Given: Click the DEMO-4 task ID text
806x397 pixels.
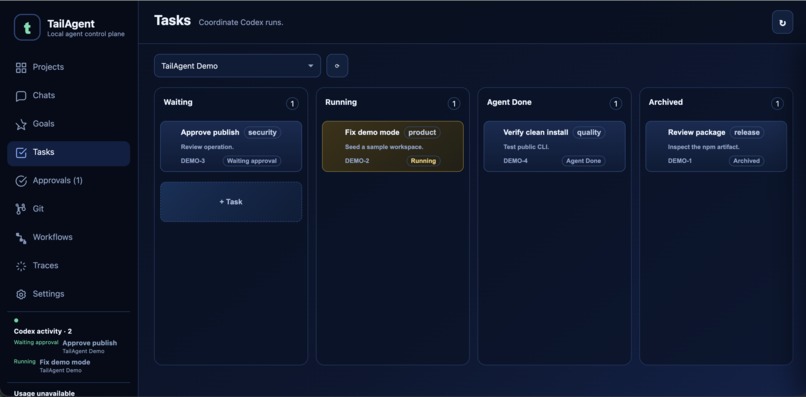Looking at the screenshot, I should [x=516, y=161].
